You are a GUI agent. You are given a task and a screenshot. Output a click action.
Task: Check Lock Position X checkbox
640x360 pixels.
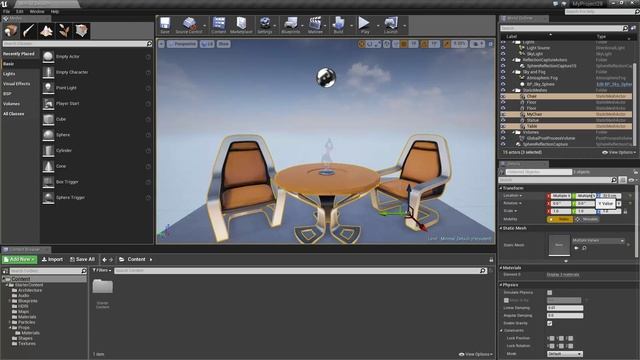point(551,338)
